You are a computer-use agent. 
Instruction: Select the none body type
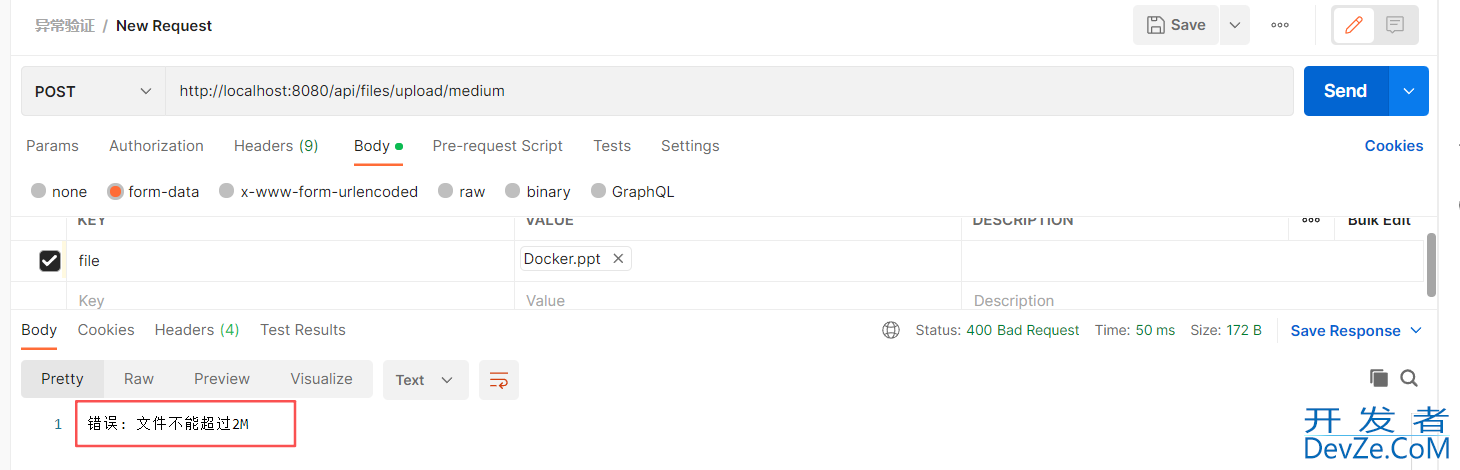tap(59, 191)
